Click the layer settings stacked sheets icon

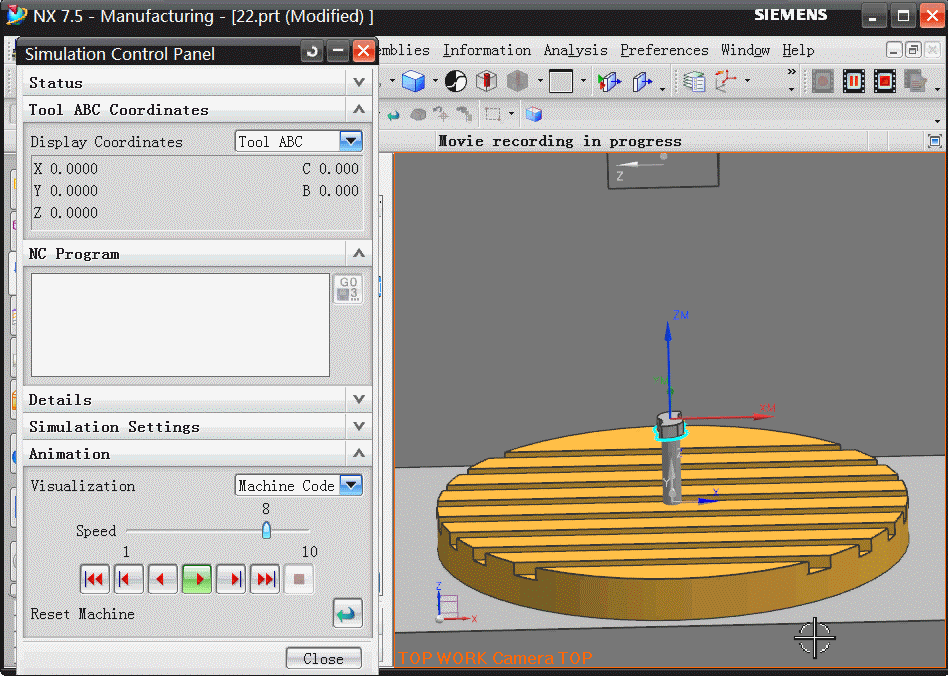(694, 81)
